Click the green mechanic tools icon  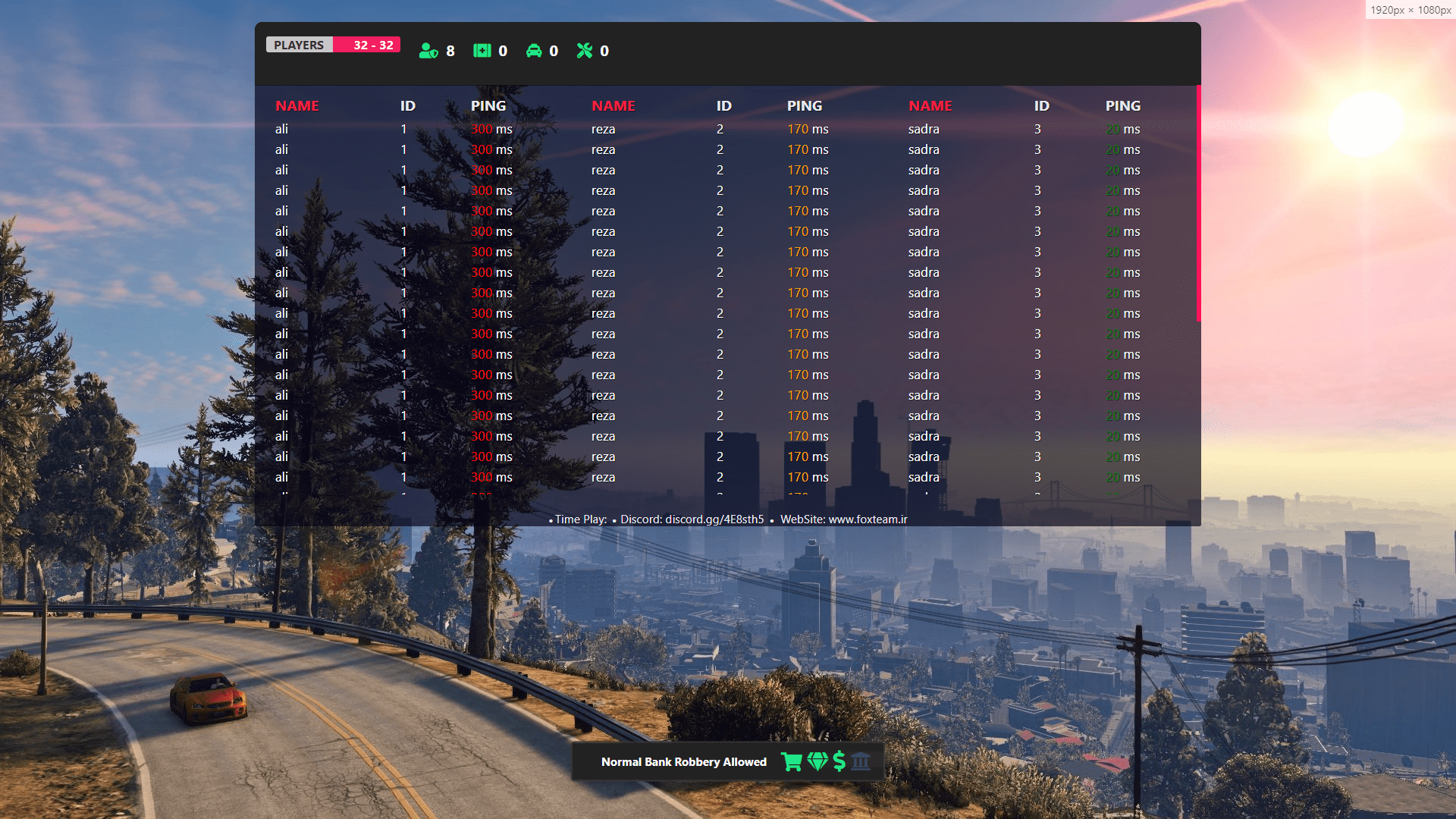coord(585,51)
